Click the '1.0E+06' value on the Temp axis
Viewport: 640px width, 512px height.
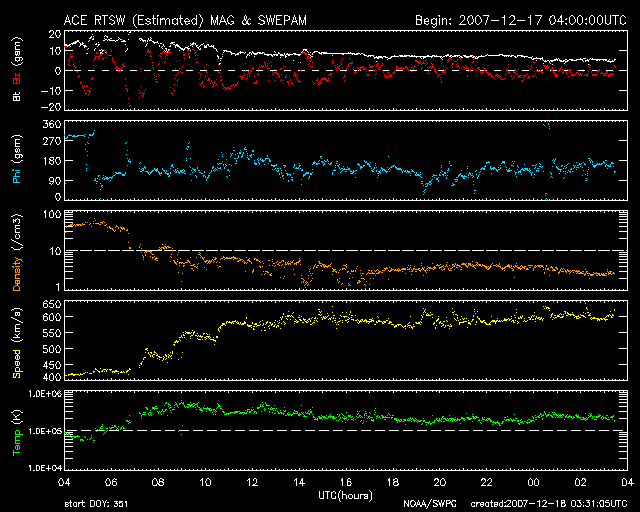pyautogui.click(x=45, y=394)
